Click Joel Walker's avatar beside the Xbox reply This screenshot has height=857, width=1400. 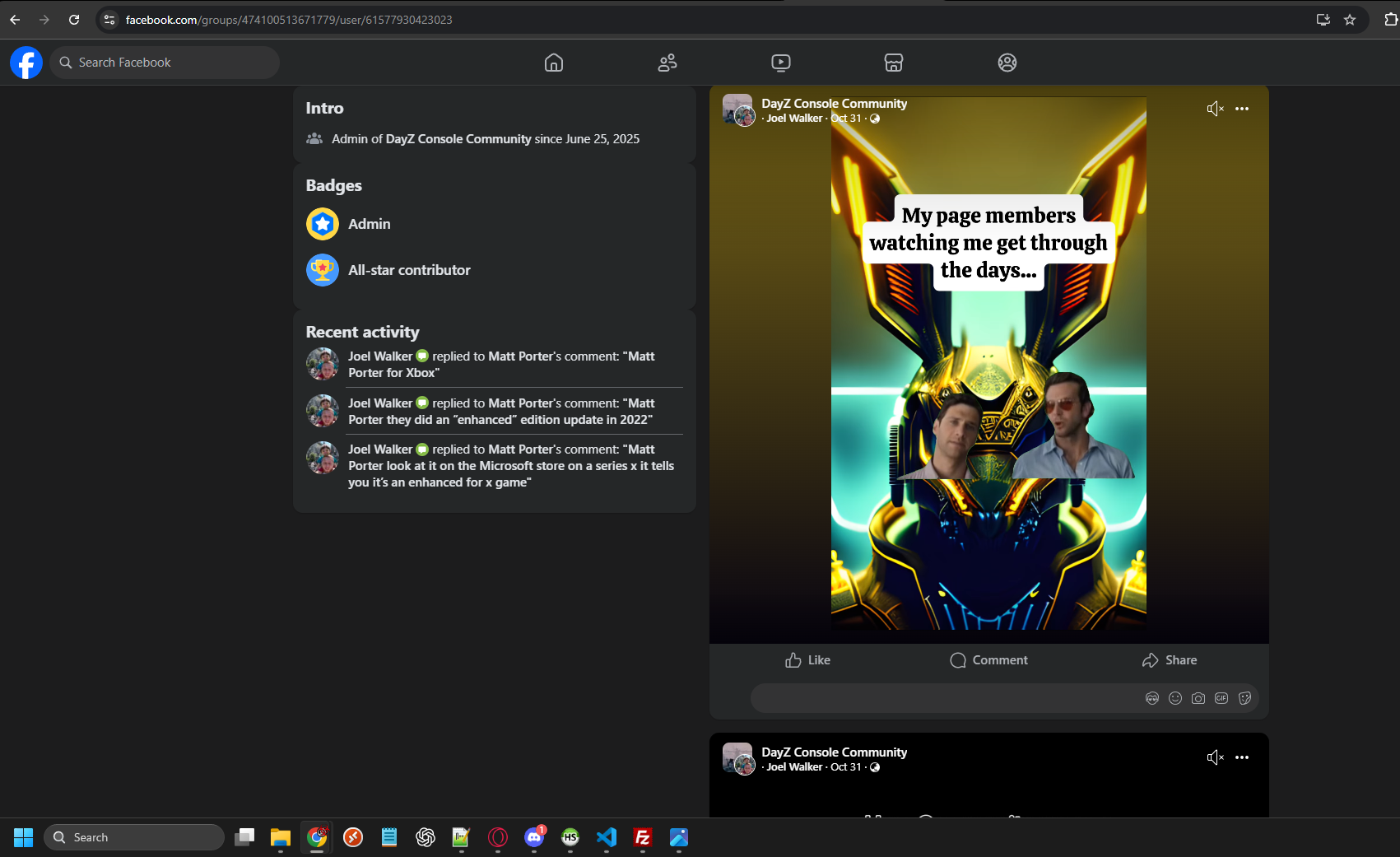pyautogui.click(x=323, y=364)
